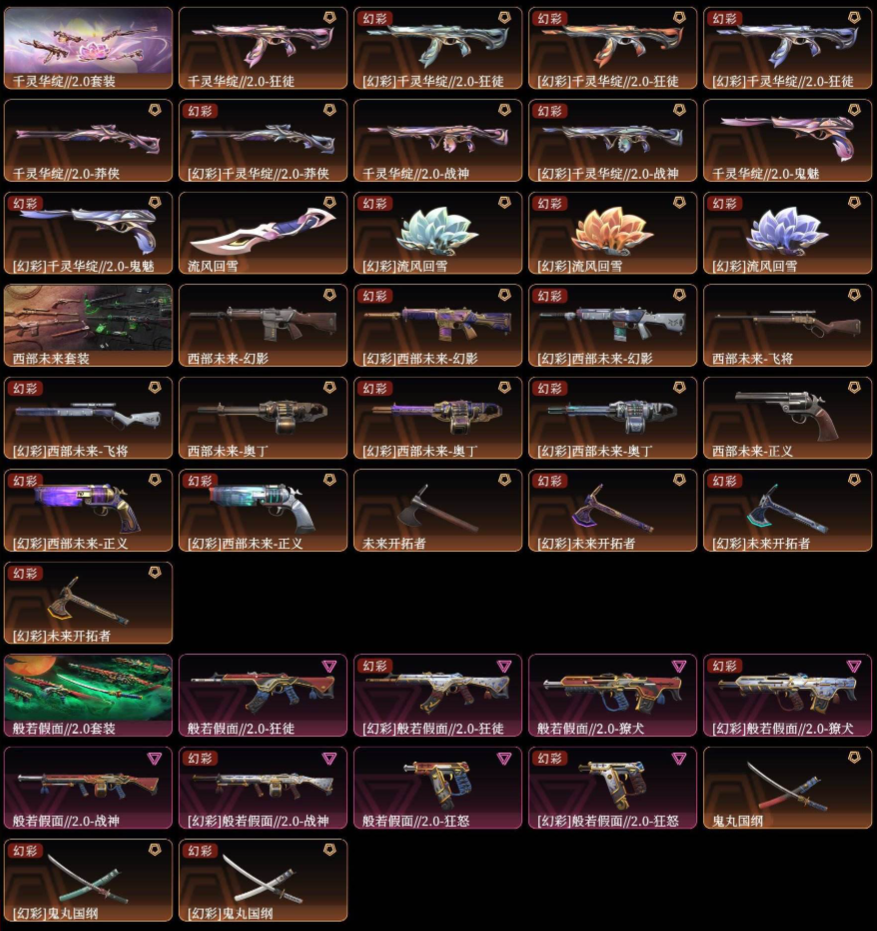Screen dimensions: 877x931
Task: Select the 千灵华绽//2.0-鬼魅 pistol skin
Action: pos(788,140)
